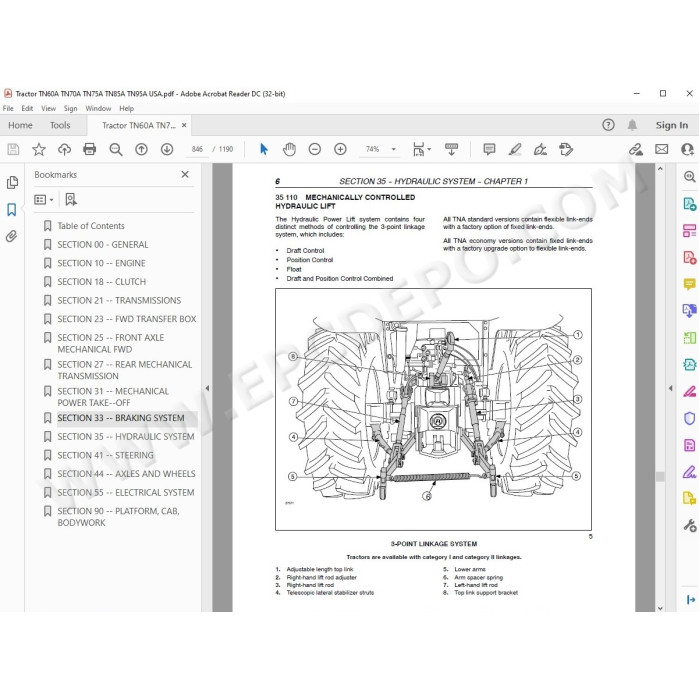Jump to SECTION 21 -- TRANSMISSIONS bookmark
This screenshot has height=700, width=700.
119,300
